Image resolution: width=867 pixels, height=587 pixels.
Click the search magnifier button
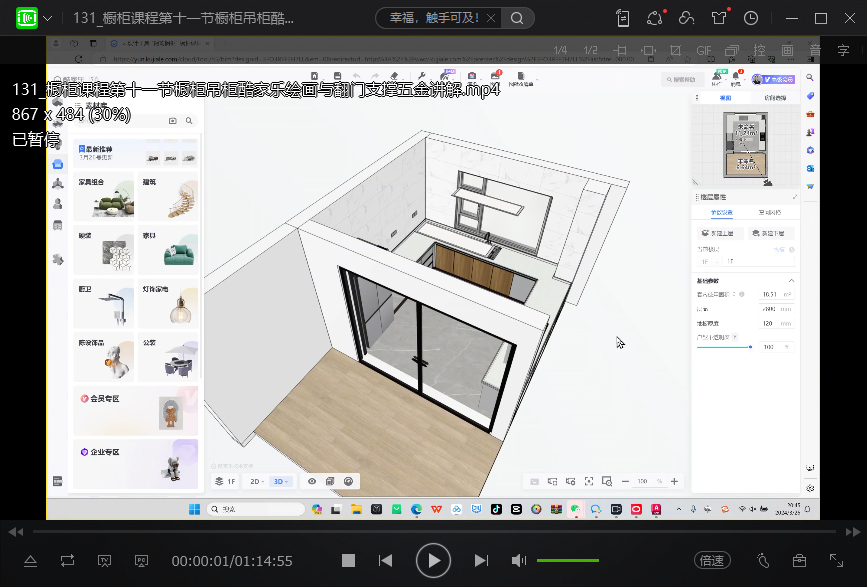click(517, 18)
